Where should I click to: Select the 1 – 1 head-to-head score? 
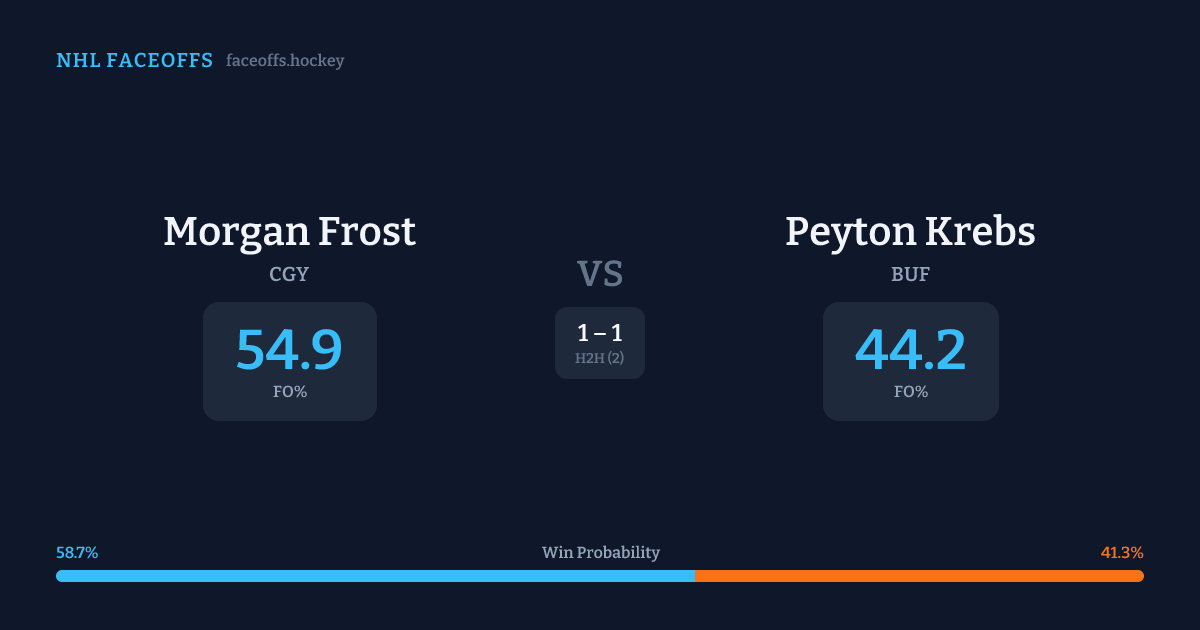[600, 334]
